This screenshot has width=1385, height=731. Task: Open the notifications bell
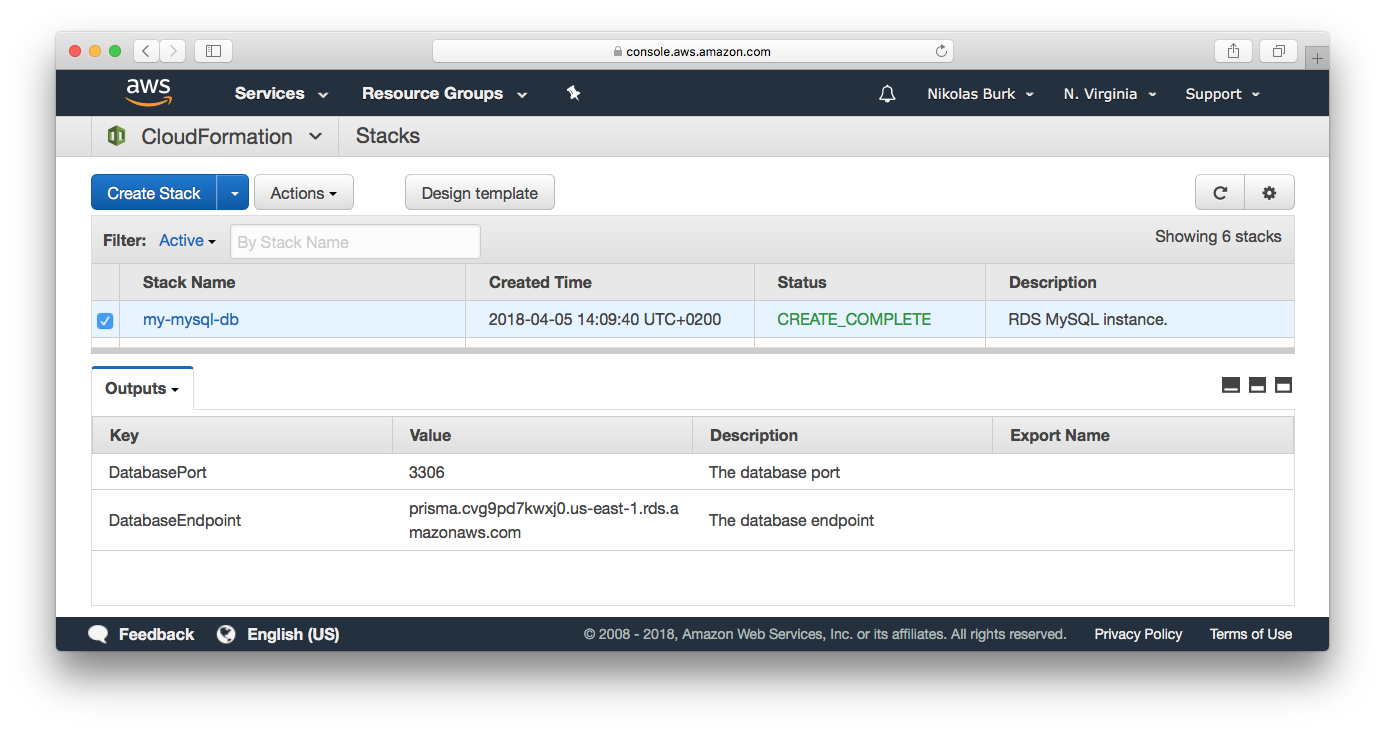887,94
